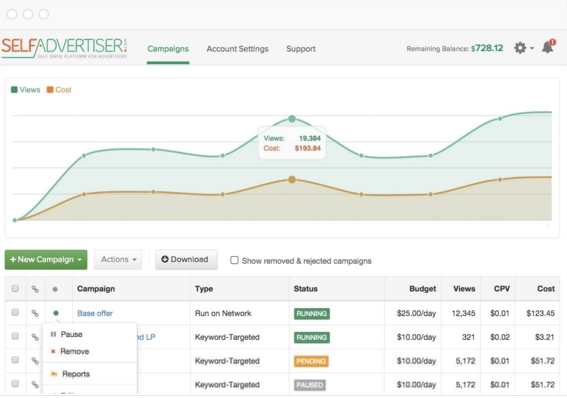
Task: Click the link icon in the PENDING row
Action: coord(35,360)
